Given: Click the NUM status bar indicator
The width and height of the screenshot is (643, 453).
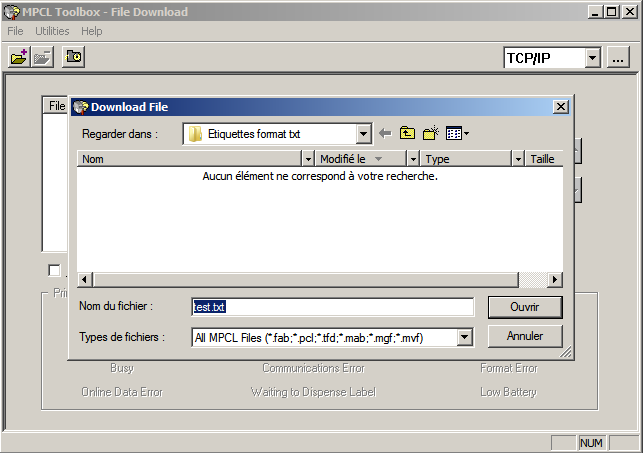Looking at the screenshot, I should tap(591, 443).
